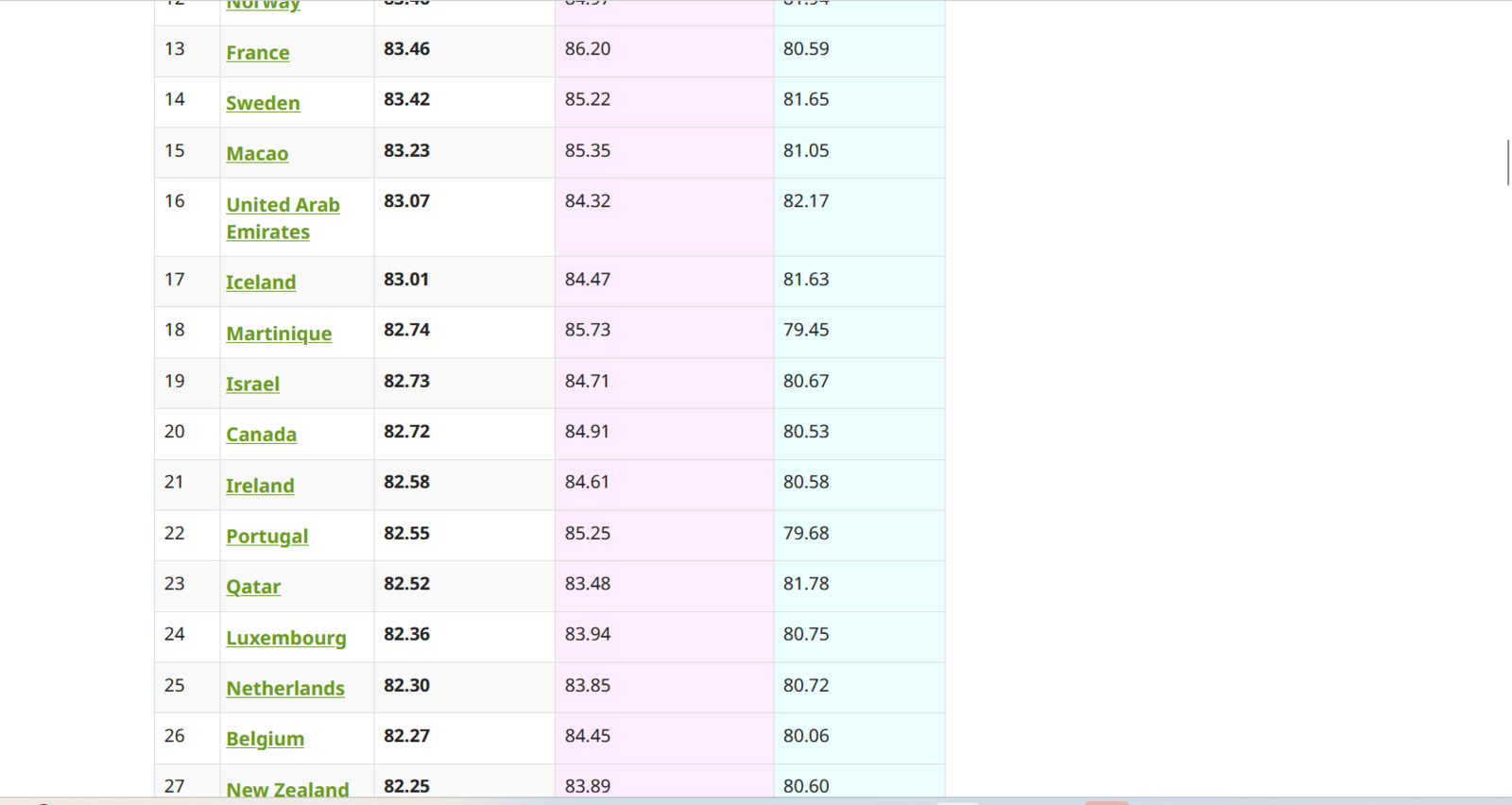This screenshot has width=1512, height=805.
Task: Click rank number 20 cell
Action: pos(187,434)
